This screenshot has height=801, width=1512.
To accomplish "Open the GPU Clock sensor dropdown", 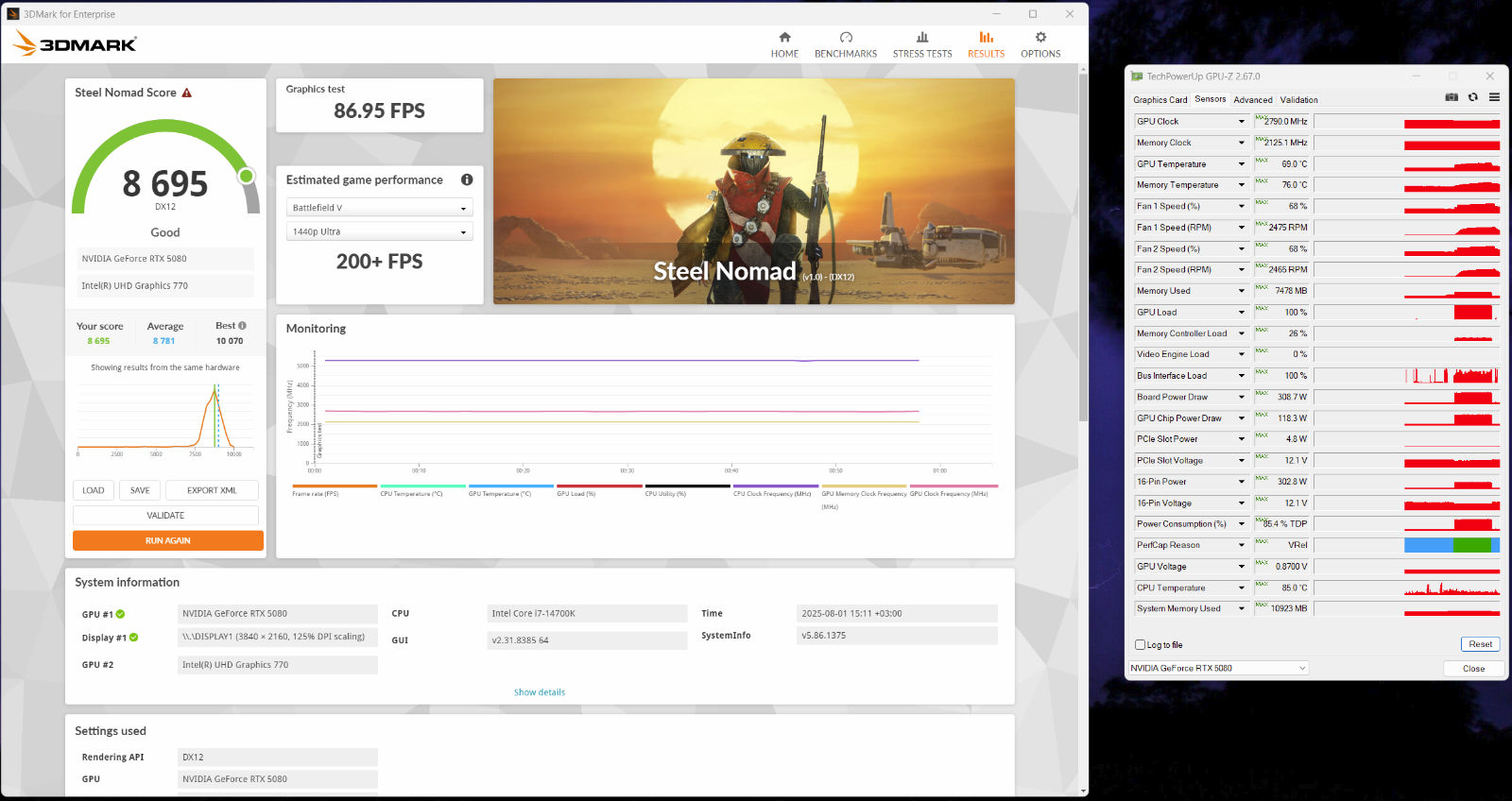I will click(x=1242, y=122).
